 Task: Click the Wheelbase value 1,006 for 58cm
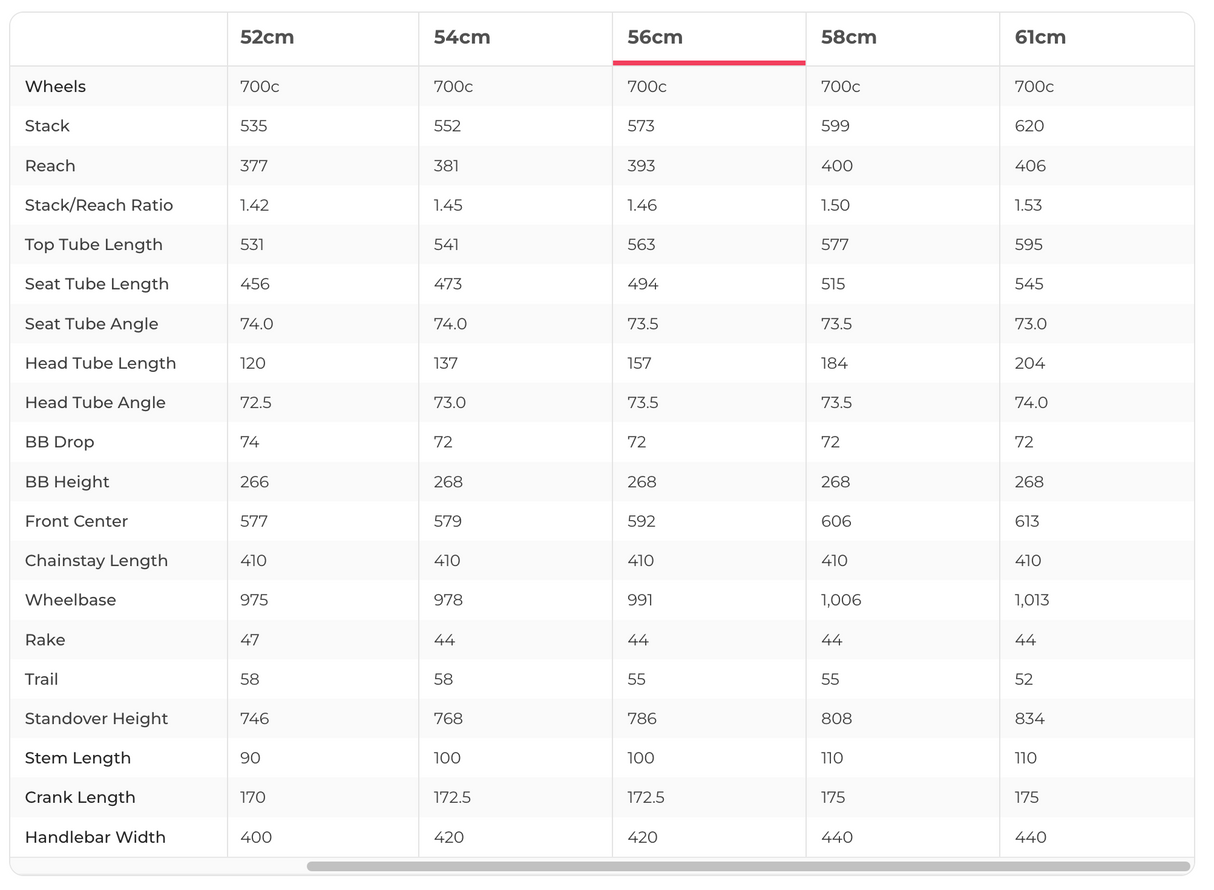(x=841, y=600)
